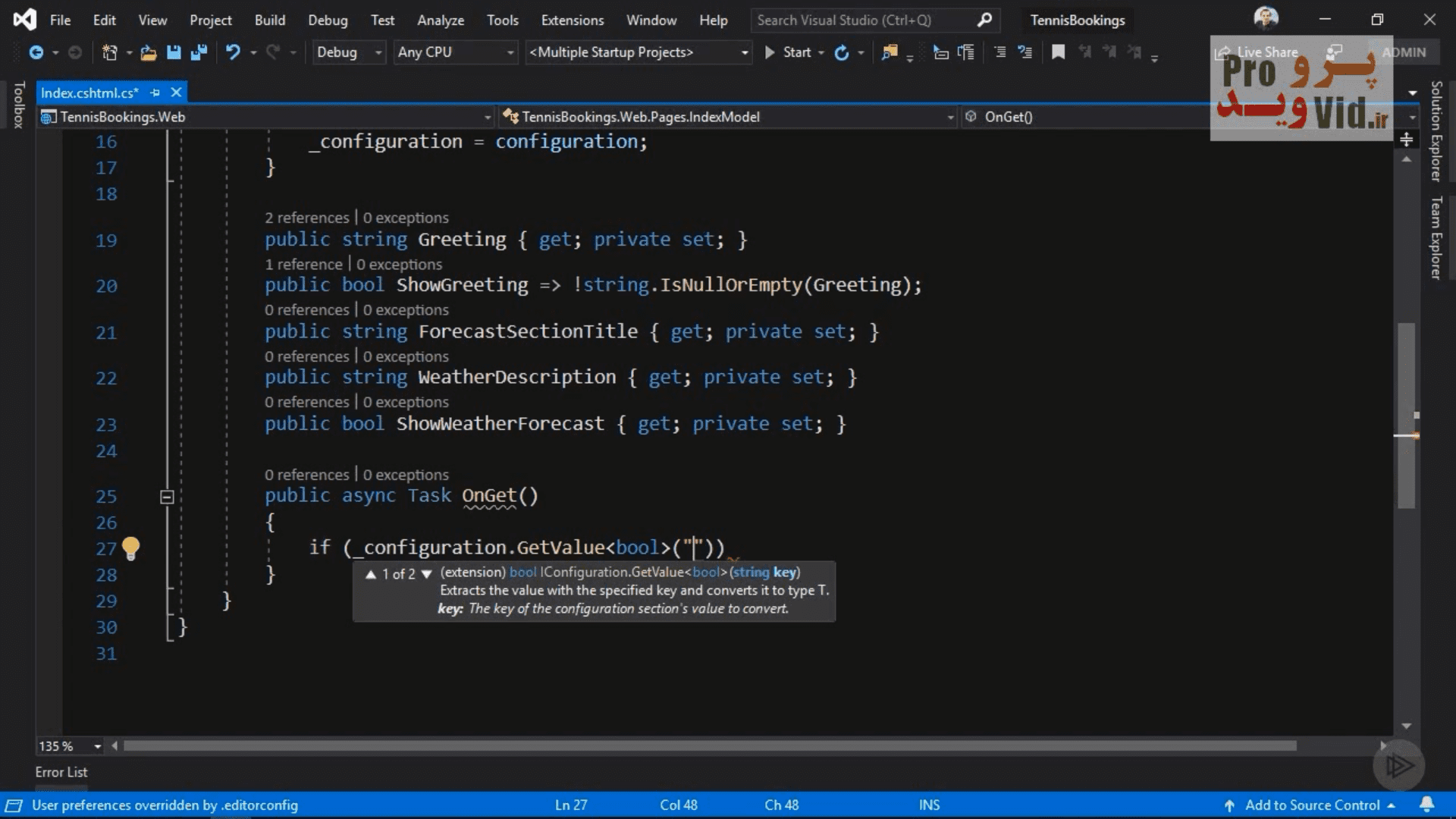This screenshot has height=819, width=1456.
Task: Save the current file
Action: (174, 52)
